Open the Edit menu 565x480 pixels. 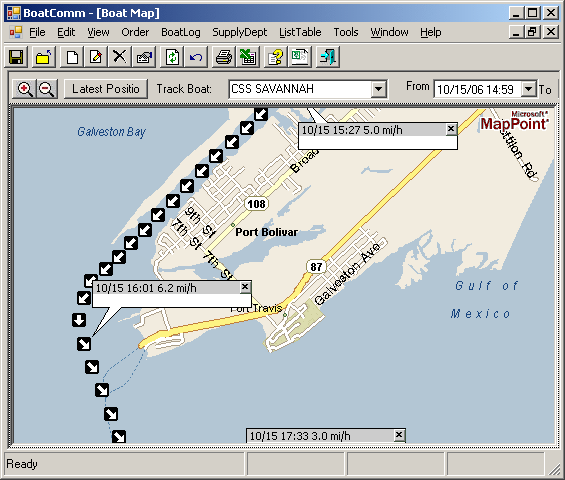click(x=66, y=32)
